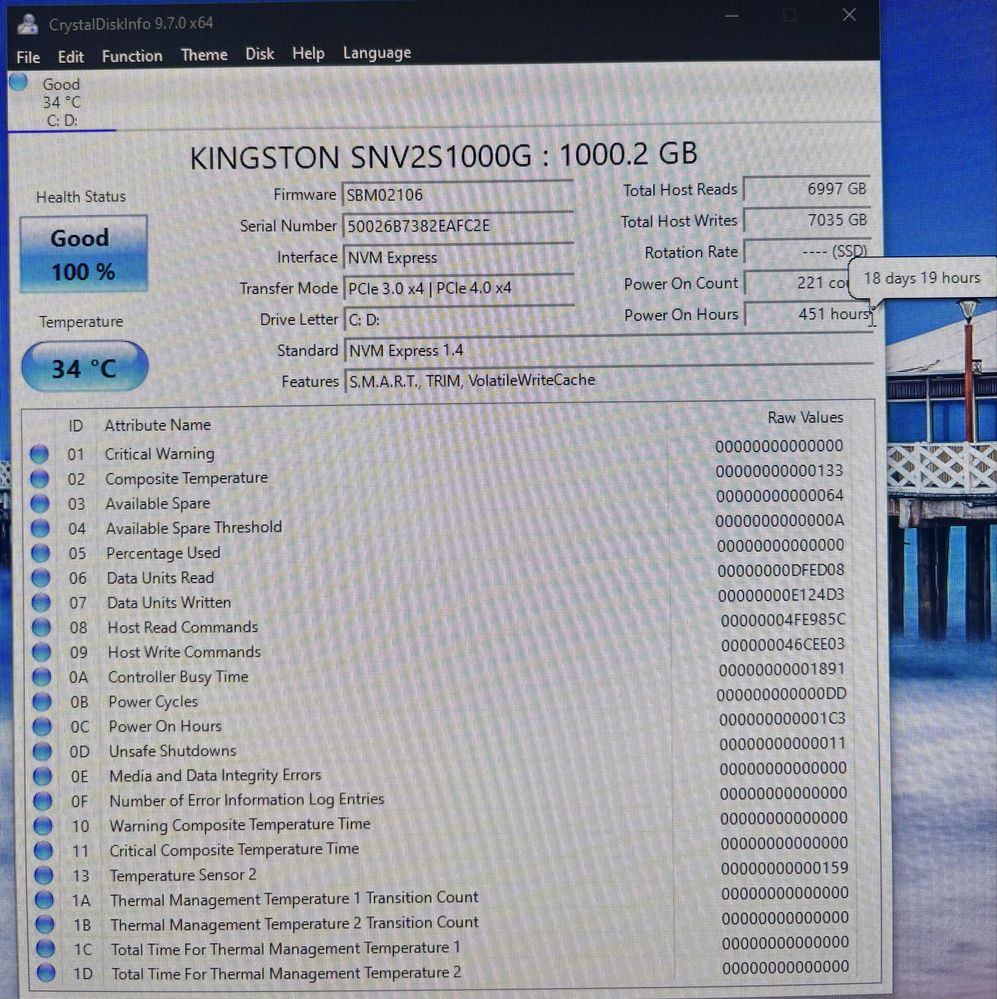Click the Raw Values column header

[805, 418]
